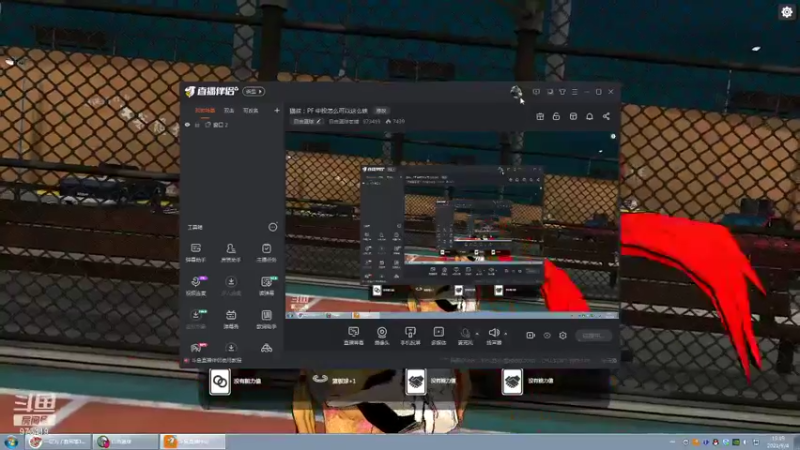The height and width of the screenshot is (450, 800).
Task: Add a camera source
Action: point(382,336)
